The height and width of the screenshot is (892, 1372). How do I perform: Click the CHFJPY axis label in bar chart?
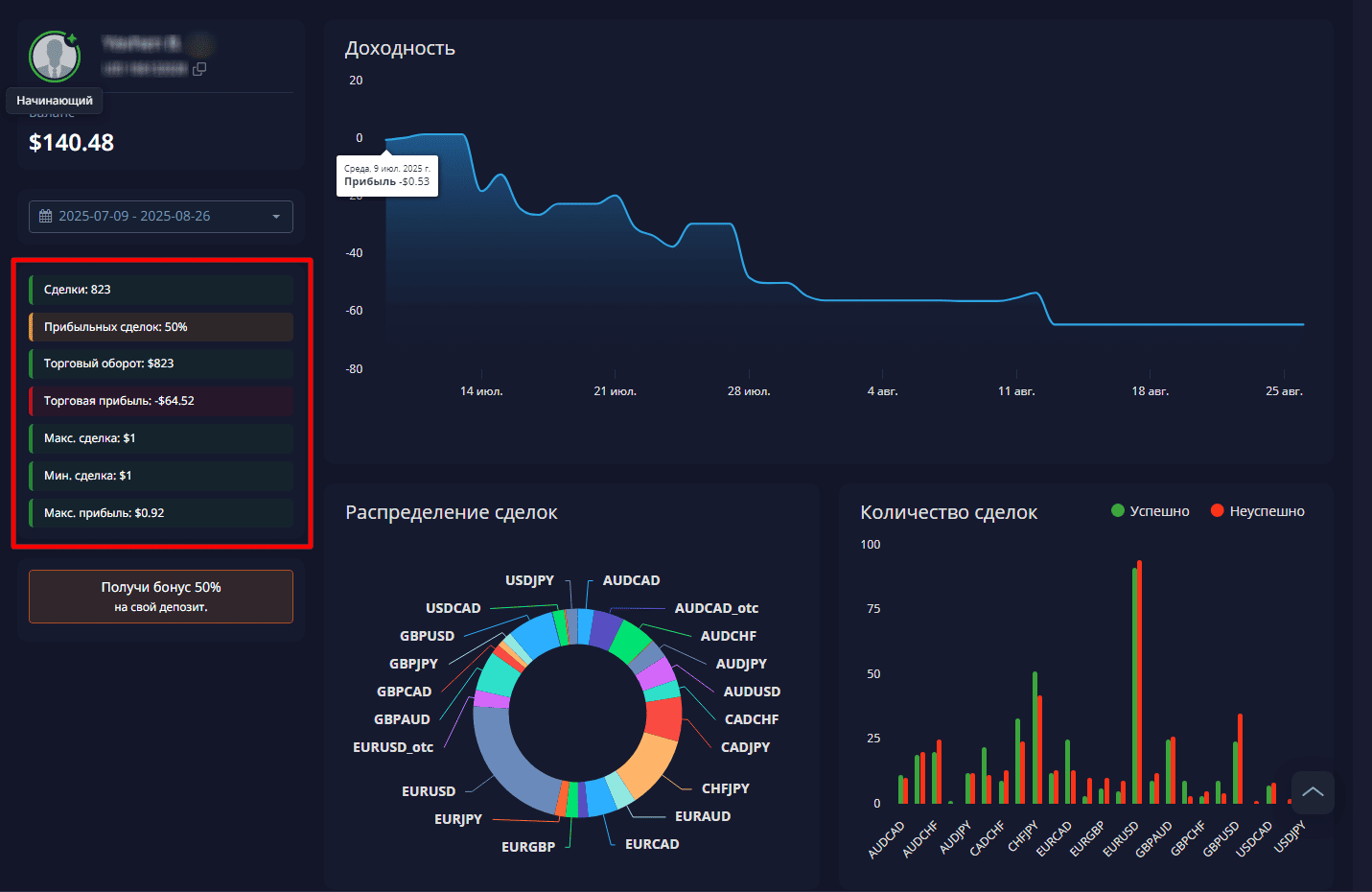pyautogui.click(x=1022, y=837)
